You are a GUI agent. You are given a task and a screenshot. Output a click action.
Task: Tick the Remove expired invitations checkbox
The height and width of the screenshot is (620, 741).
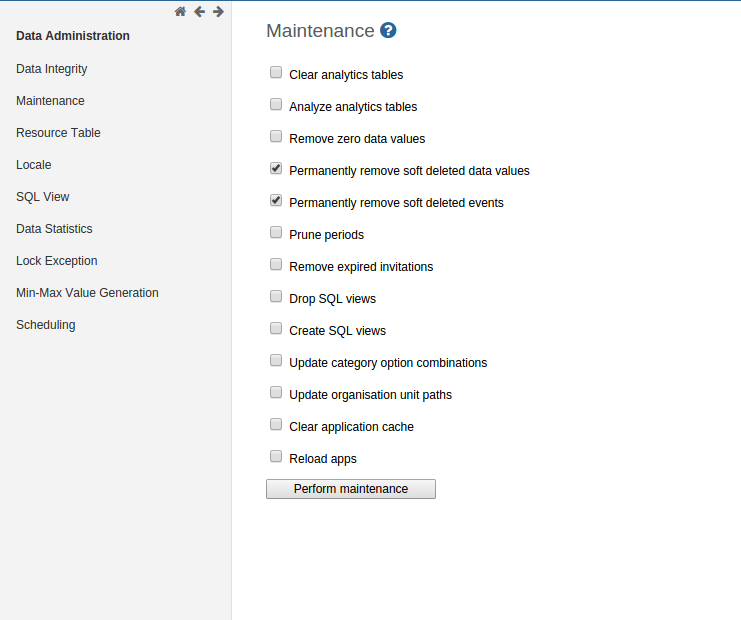point(276,264)
